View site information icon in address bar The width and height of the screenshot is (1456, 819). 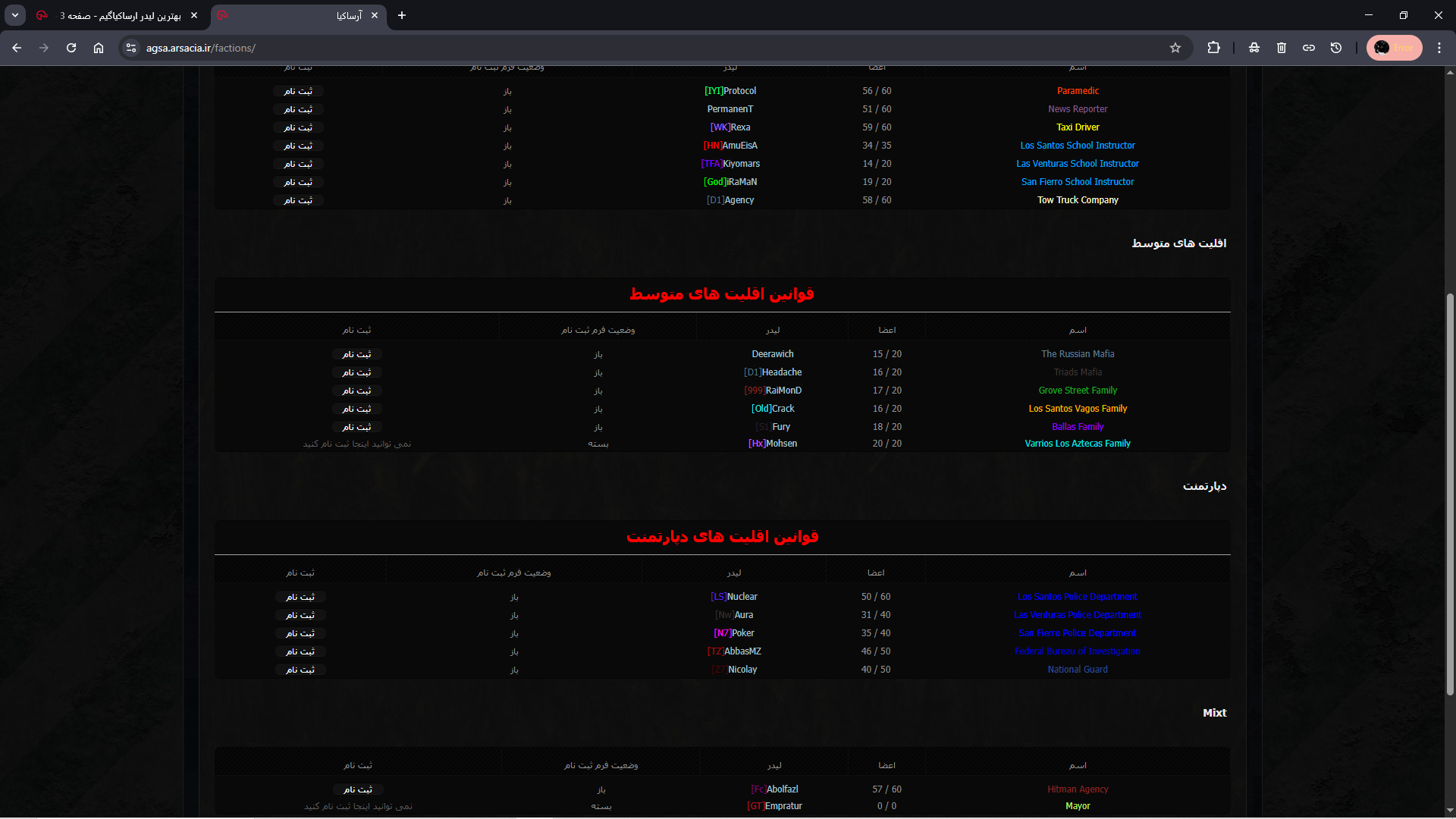(x=131, y=48)
